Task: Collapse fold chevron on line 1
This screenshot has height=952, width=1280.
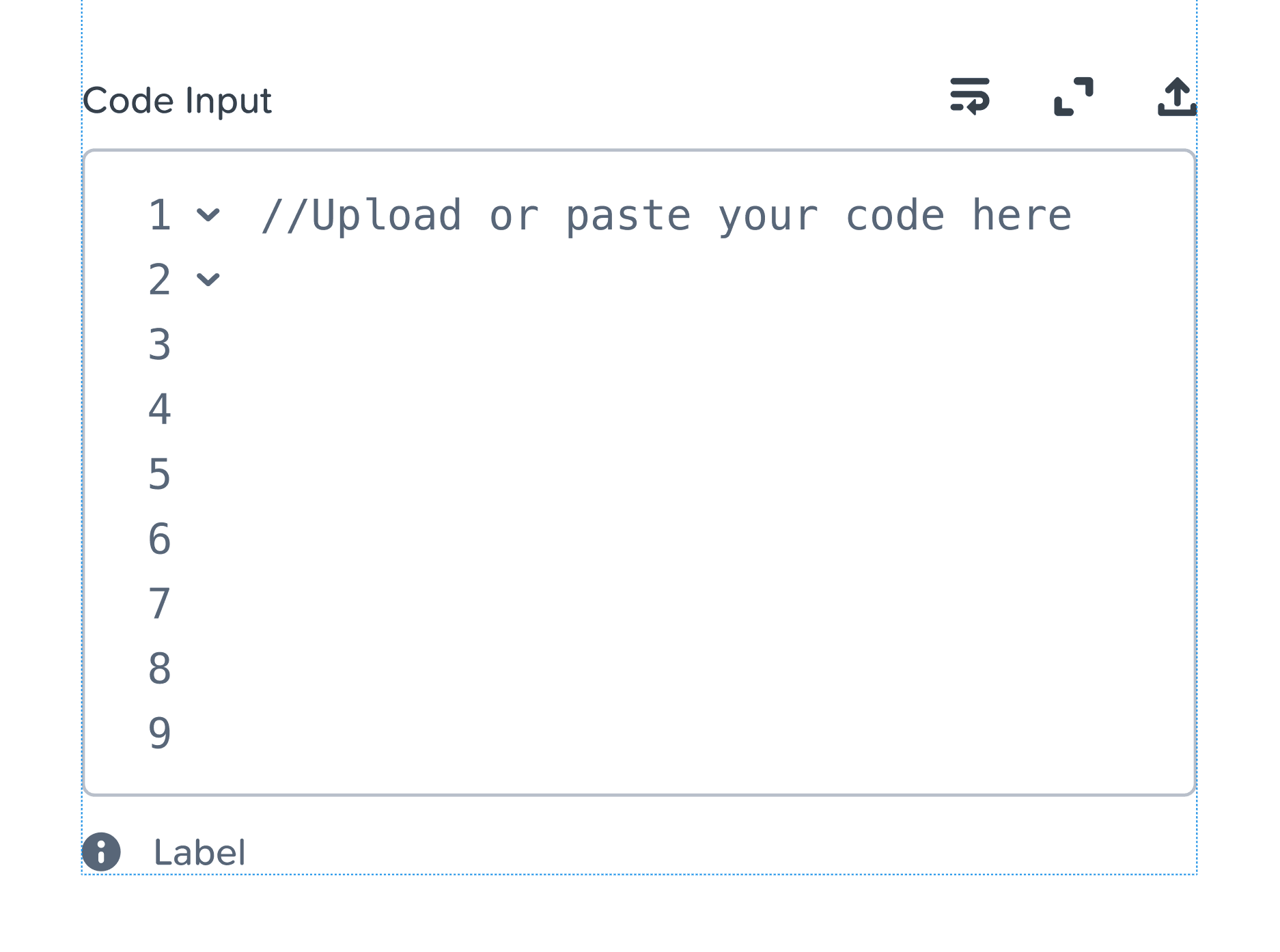Action: pos(208,215)
